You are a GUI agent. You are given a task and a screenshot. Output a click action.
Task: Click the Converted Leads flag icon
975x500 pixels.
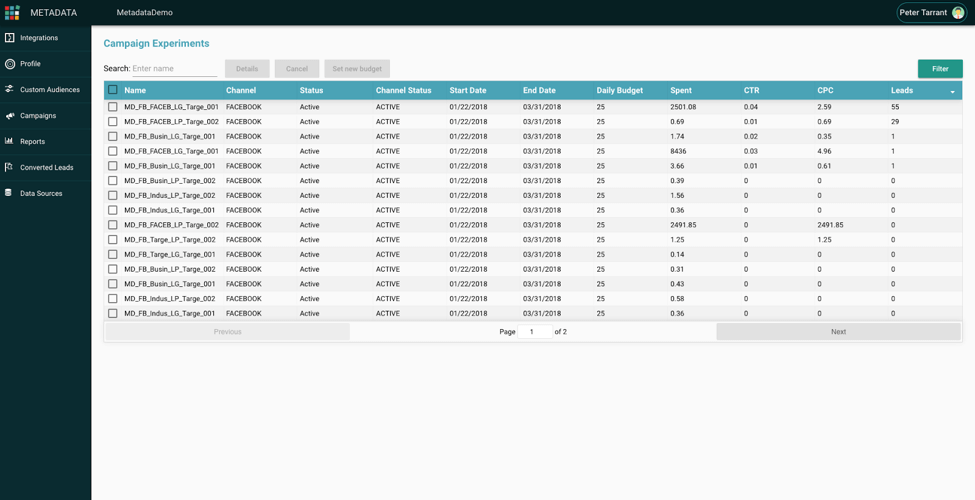click(9, 167)
